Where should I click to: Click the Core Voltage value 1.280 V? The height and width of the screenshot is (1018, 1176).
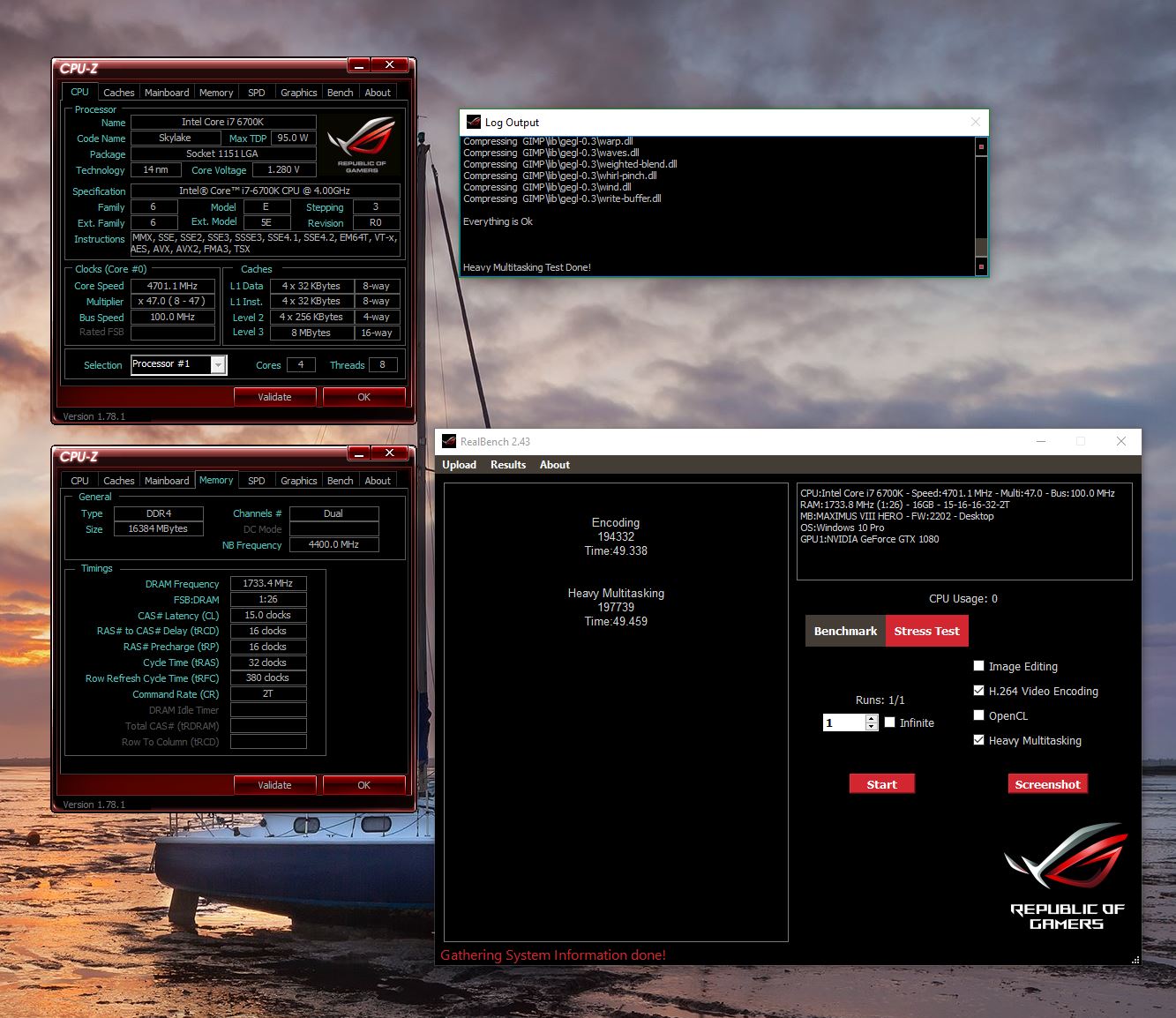pyautogui.click(x=284, y=169)
